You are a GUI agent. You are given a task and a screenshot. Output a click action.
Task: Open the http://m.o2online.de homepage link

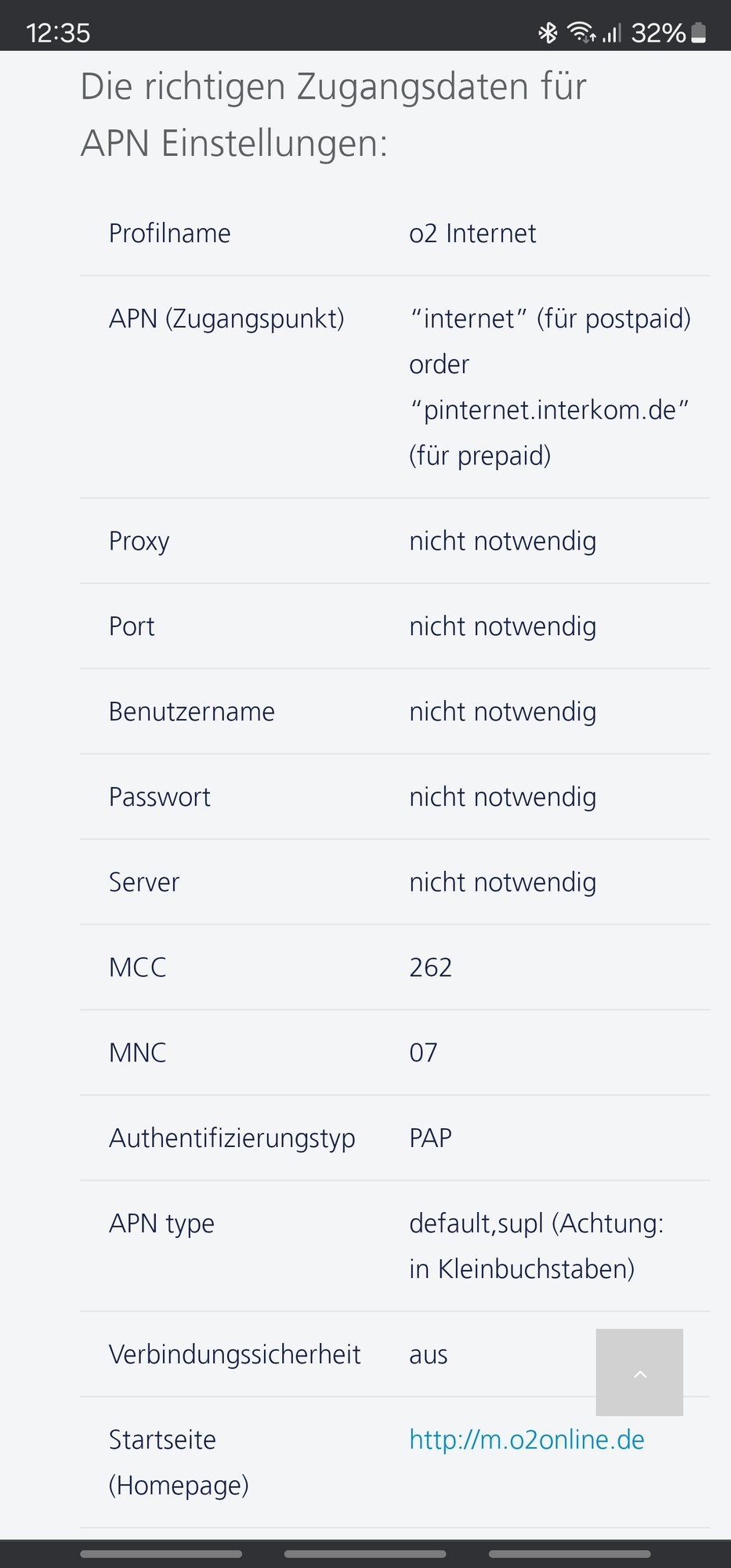click(527, 1439)
